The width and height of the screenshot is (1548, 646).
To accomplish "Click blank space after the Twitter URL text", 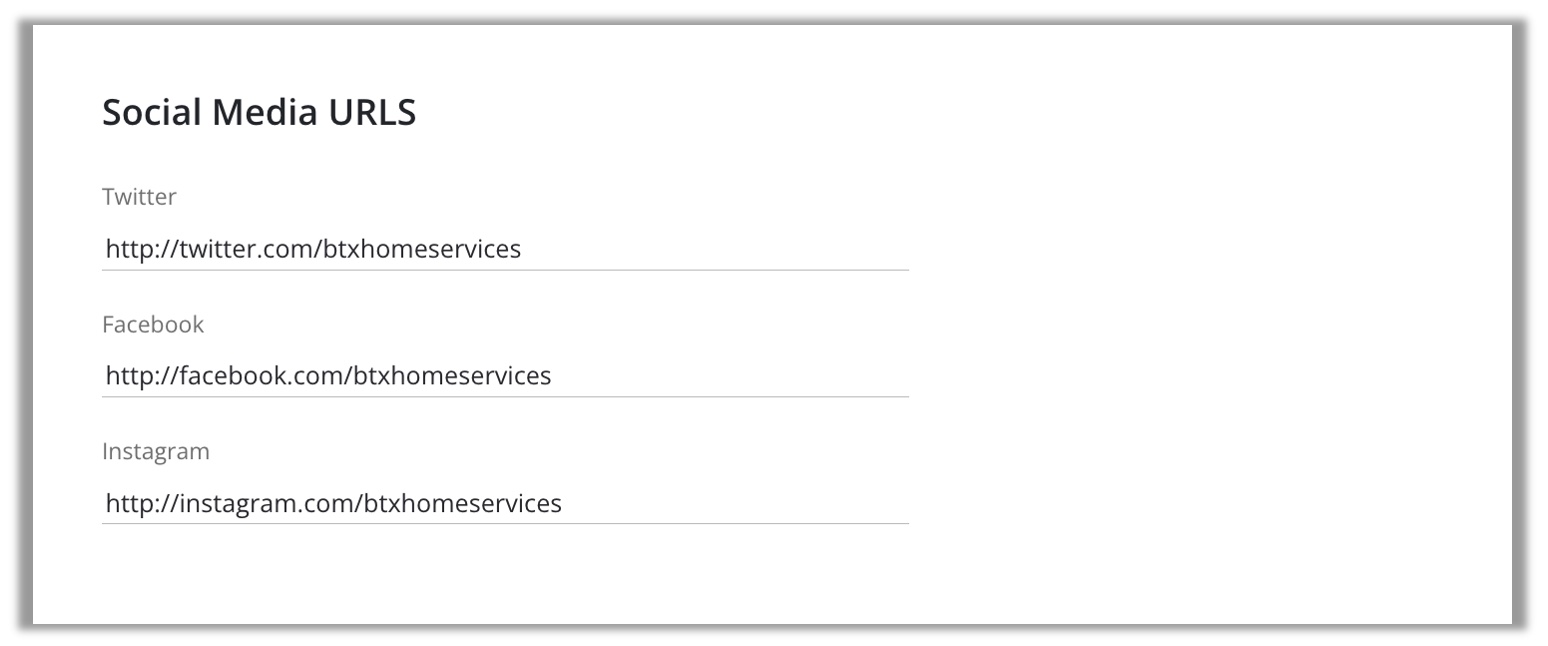I will [715, 249].
